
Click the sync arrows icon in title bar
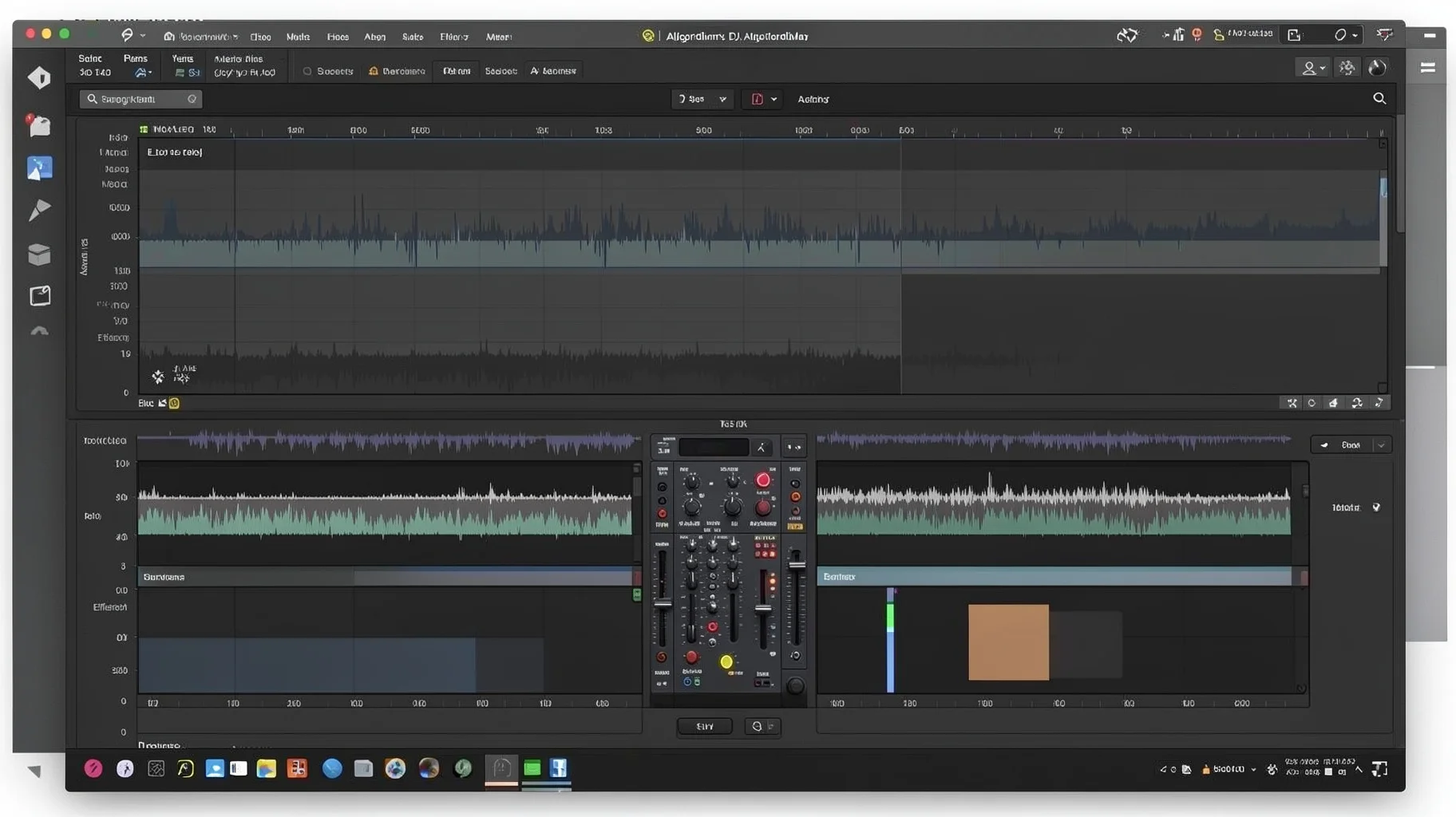tap(1127, 35)
